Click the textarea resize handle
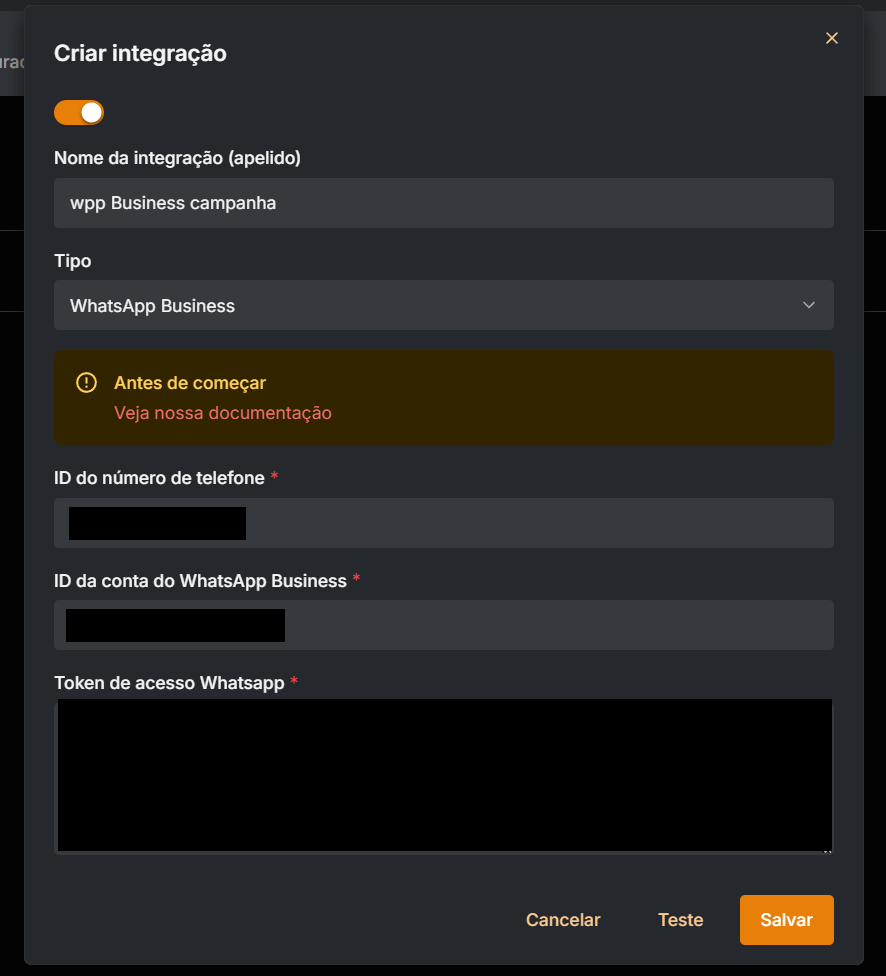This screenshot has height=976, width=886. click(x=828, y=849)
